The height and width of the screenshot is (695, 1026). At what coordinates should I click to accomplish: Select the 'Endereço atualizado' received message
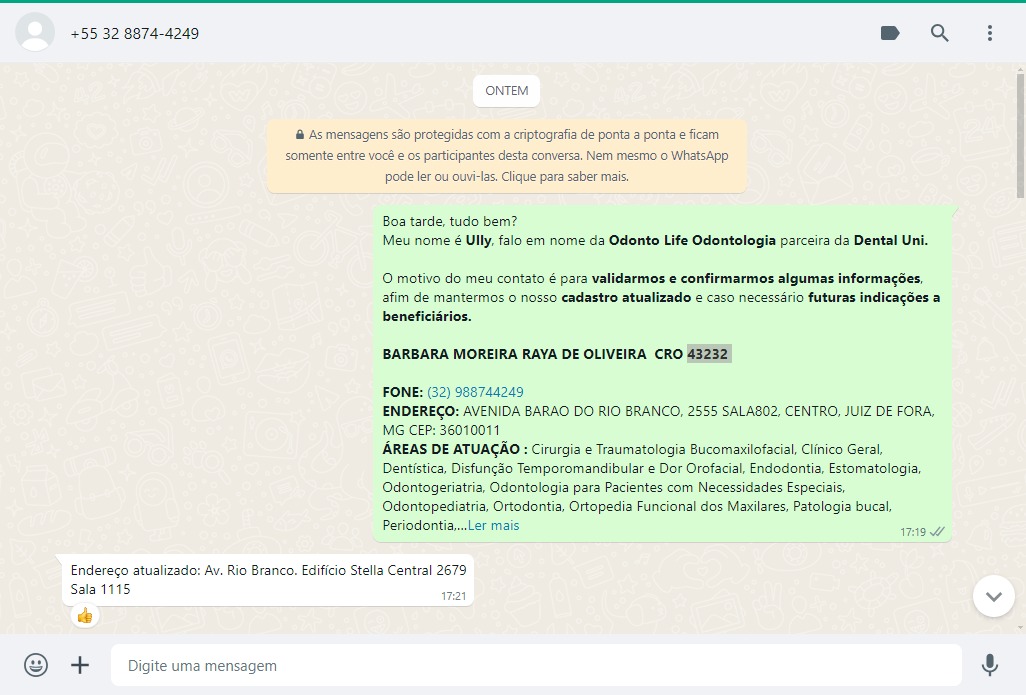tap(267, 580)
